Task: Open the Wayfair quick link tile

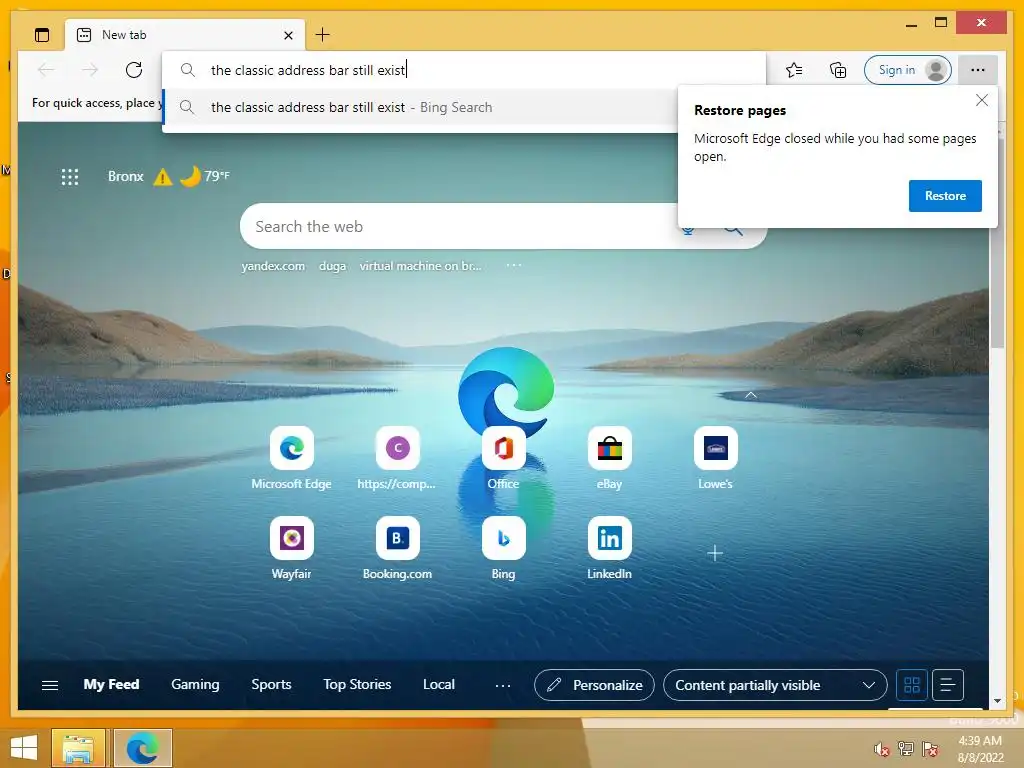Action: 291,548
